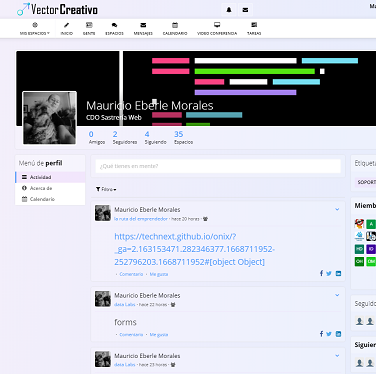This screenshot has height=376, width=376.
Task: Select Acerca de in the profile menu
Action: coord(50,188)
